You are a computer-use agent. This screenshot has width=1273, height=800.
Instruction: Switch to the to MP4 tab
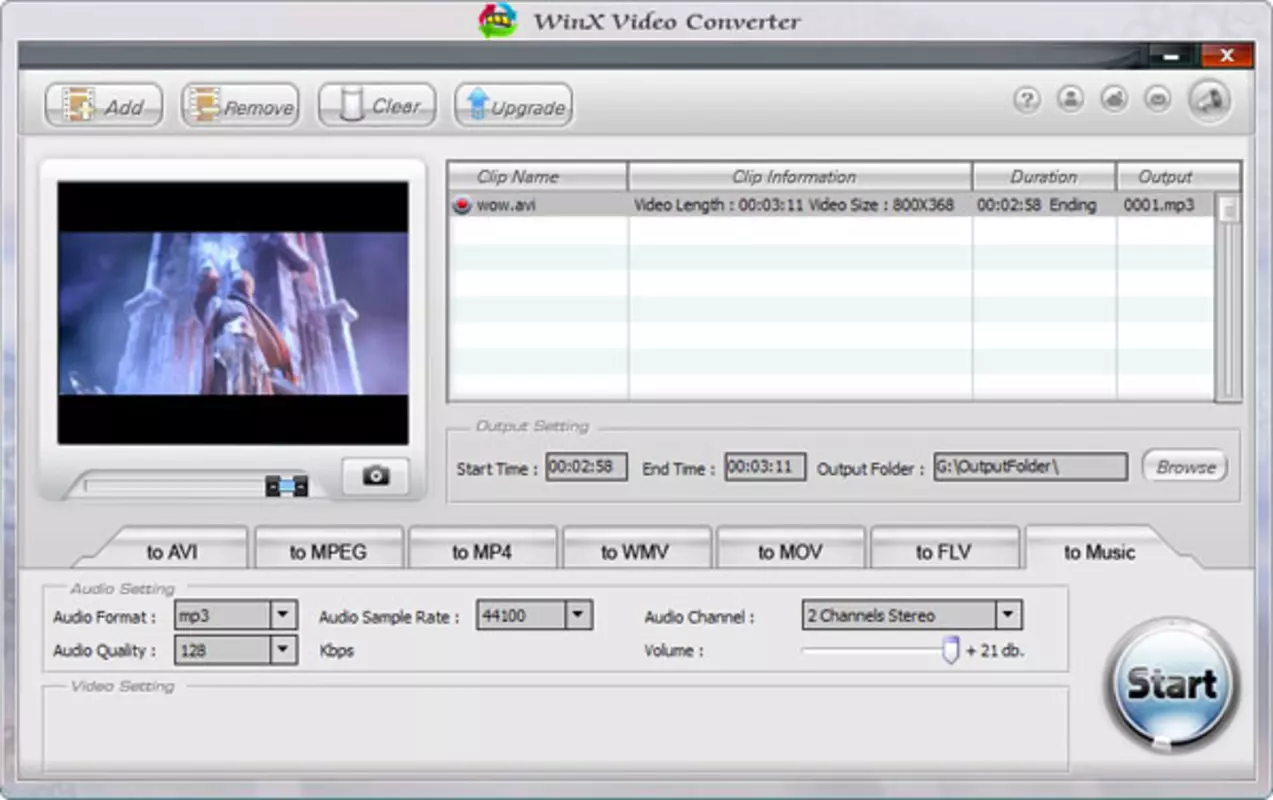(x=482, y=551)
